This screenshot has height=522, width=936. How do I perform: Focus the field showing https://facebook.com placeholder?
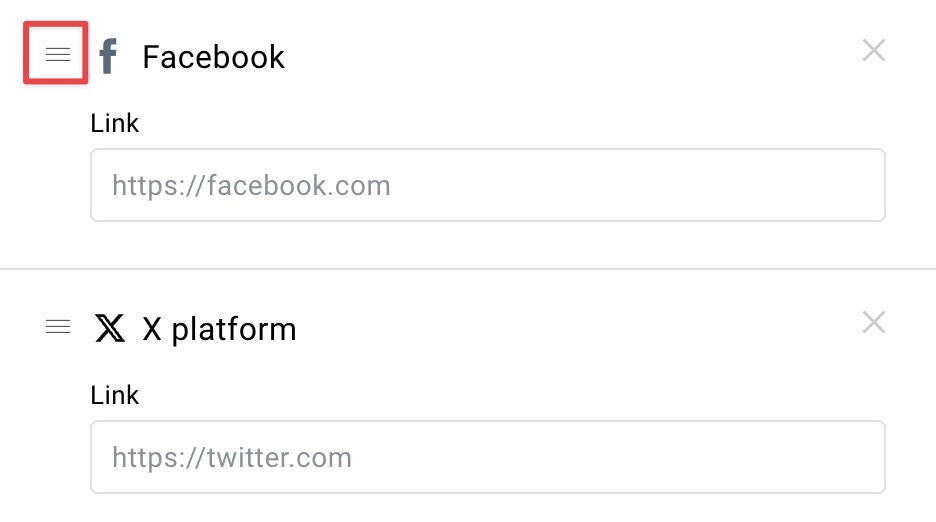488,185
